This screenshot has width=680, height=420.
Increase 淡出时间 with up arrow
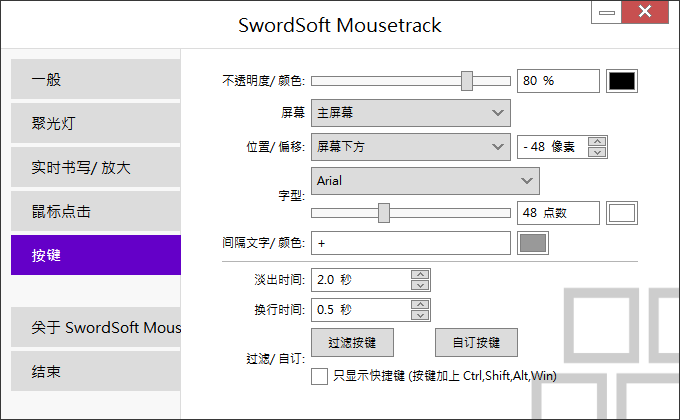pyautogui.click(x=420, y=275)
